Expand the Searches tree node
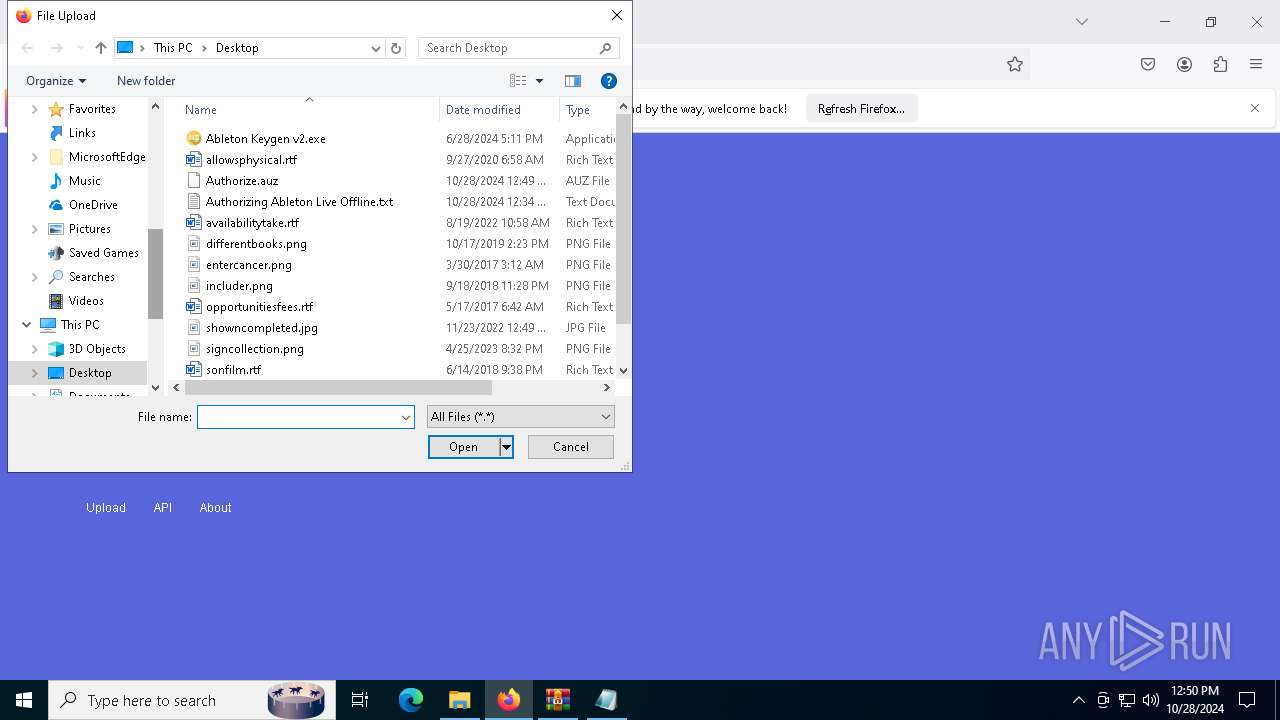This screenshot has width=1280, height=720. point(35,277)
